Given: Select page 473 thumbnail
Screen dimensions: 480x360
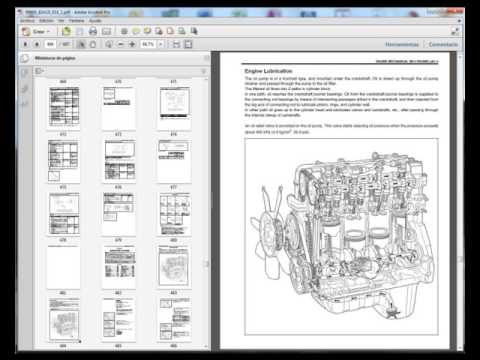Looking at the screenshot, I should click(x=119, y=160).
